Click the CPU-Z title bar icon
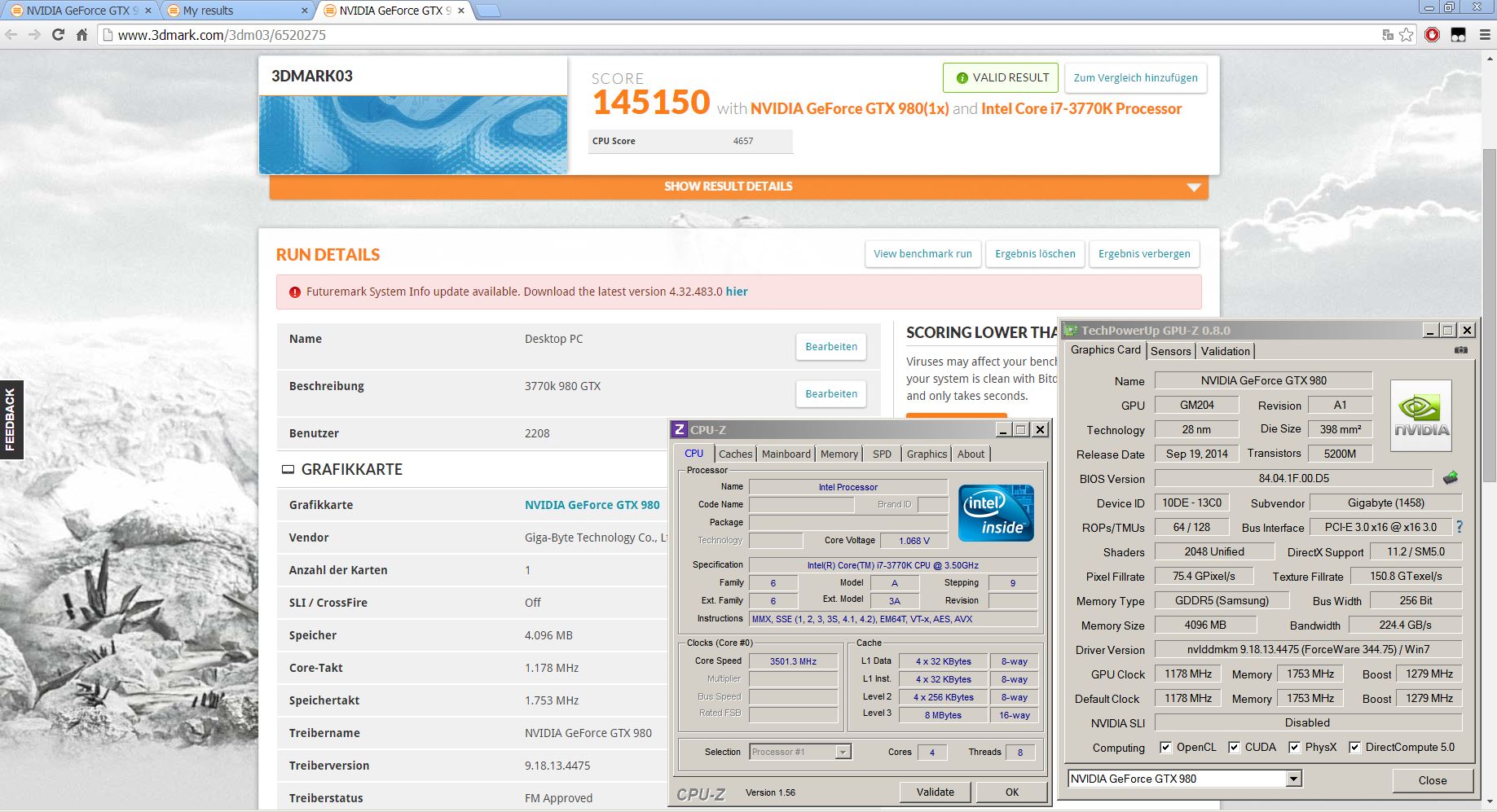The height and width of the screenshot is (812, 1497). (680, 429)
